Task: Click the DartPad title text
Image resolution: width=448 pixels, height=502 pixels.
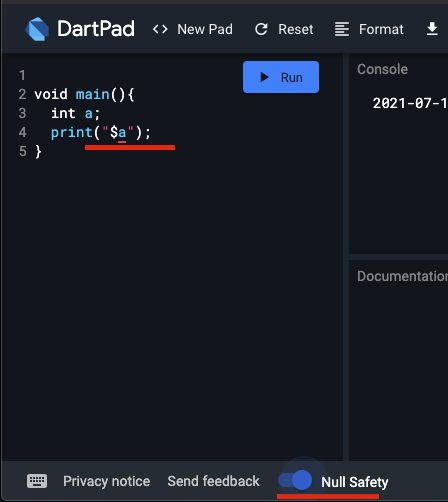Action: click(x=96, y=29)
